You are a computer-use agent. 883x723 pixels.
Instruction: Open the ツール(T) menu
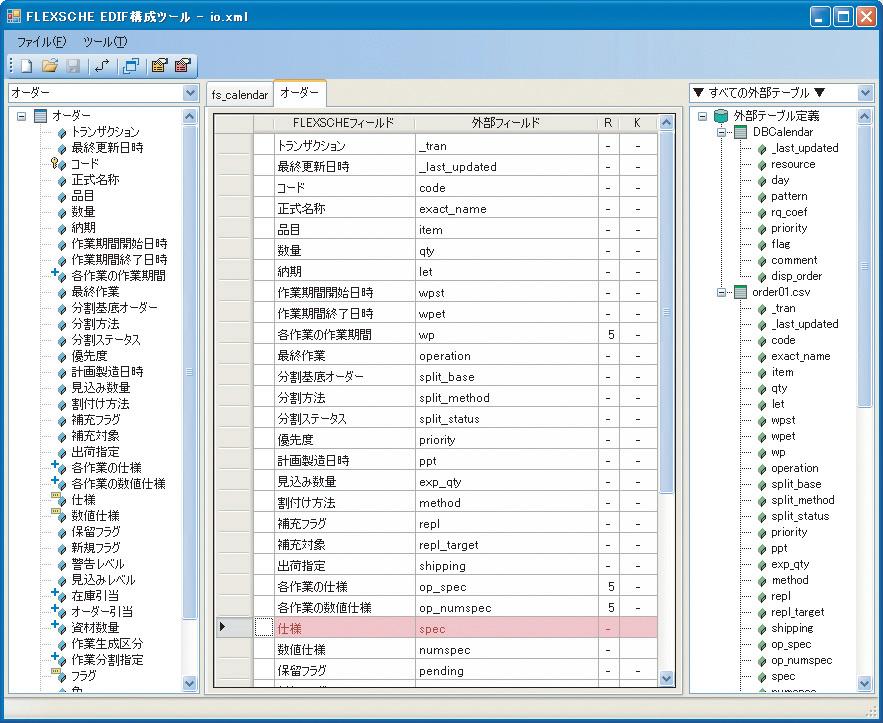tap(105, 42)
